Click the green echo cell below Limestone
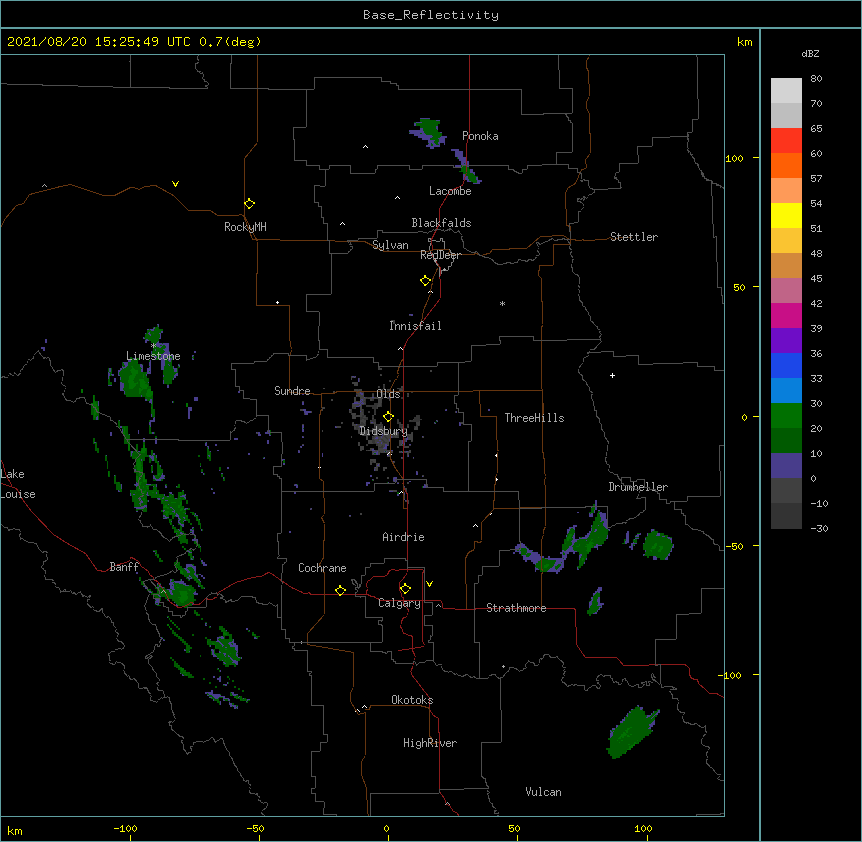This screenshot has height=842, width=862. click(x=135, y=379)
